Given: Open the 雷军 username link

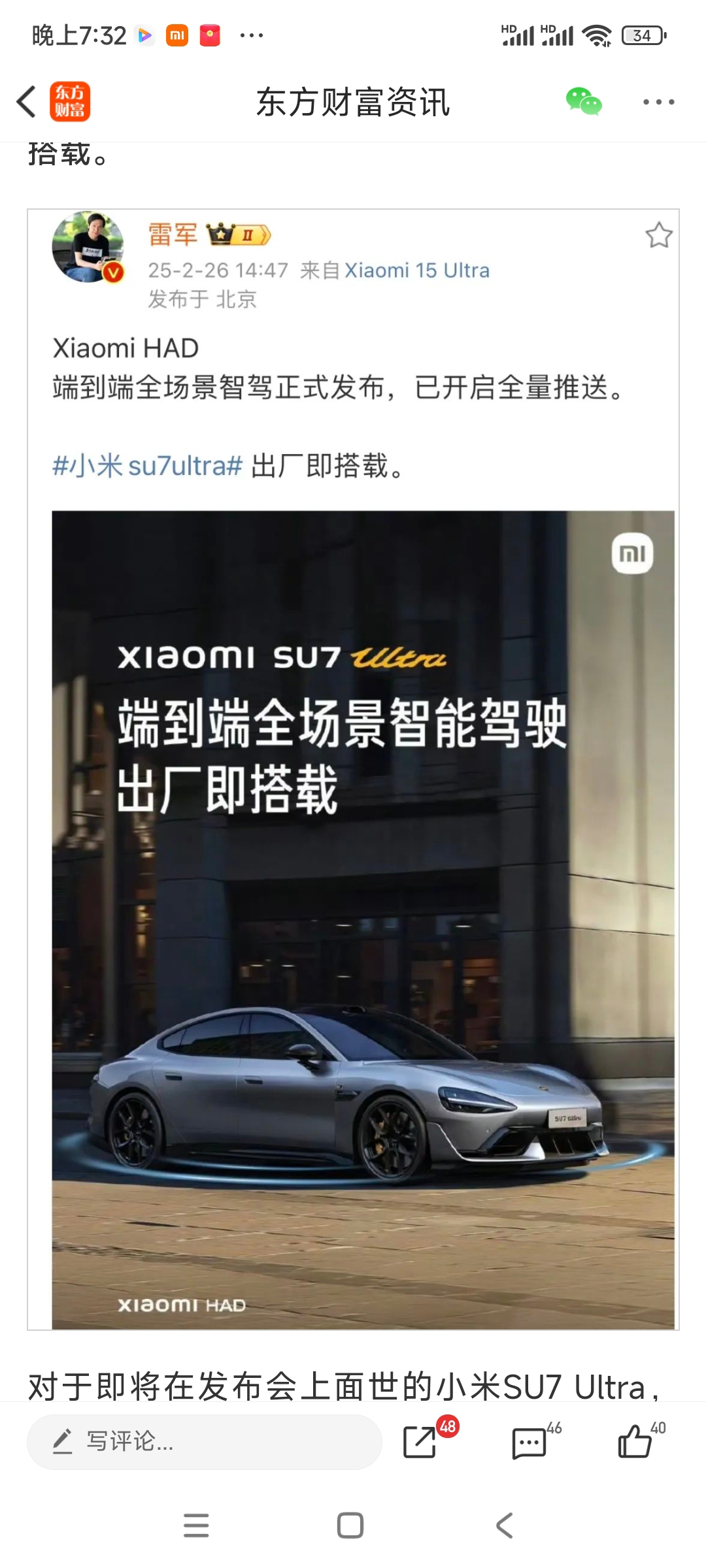Looking at the screenshot, I should (x=173, y=234).
